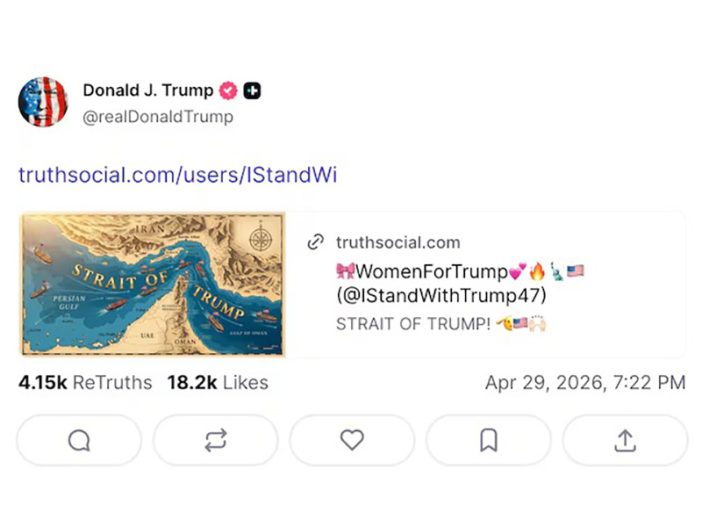Click the red verified badge
Screen dimensions: 702x526
coord(228,91)
